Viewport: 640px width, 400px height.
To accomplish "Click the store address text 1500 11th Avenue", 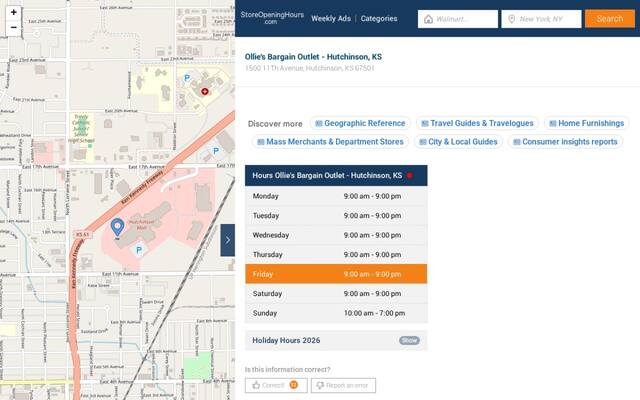I will click(309, 68).
